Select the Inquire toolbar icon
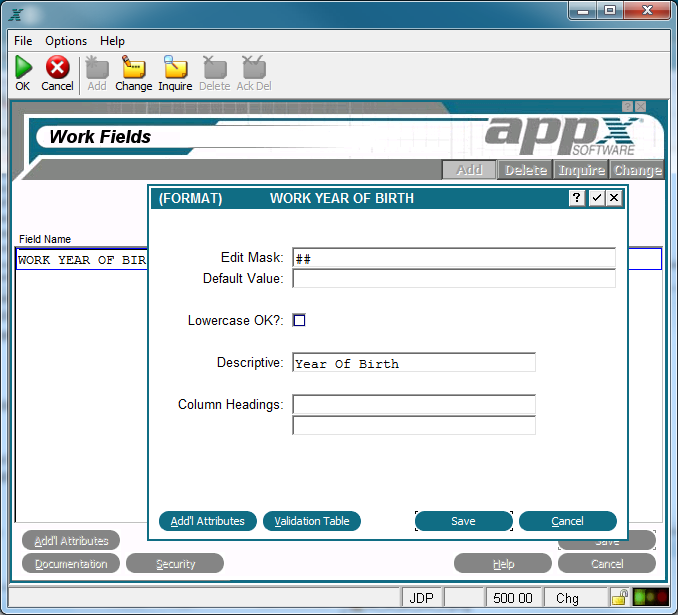This screenshot has width=678, height=615. (x=175, y=67)
